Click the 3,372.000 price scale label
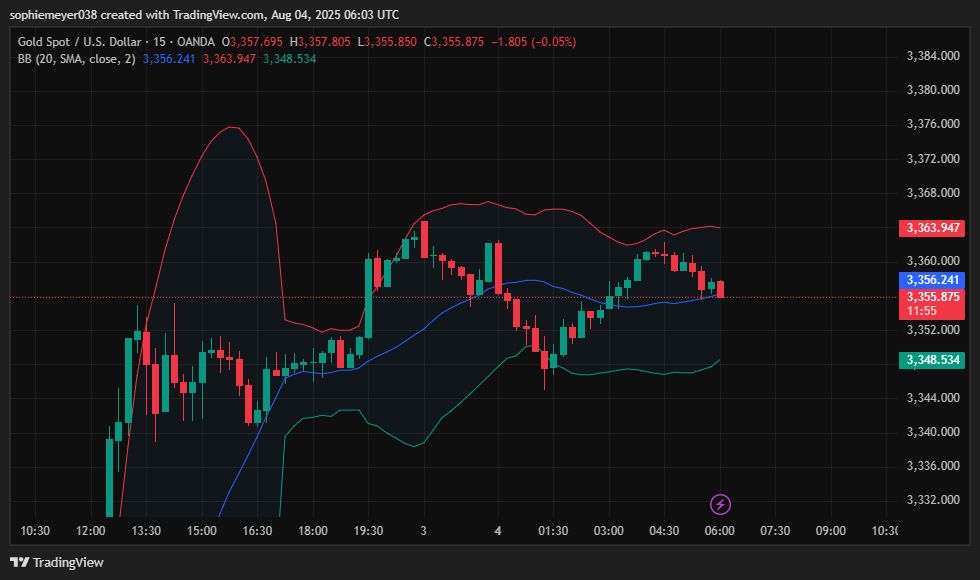The height and width of the screenshot is (580, 980). tap(933, 158)
